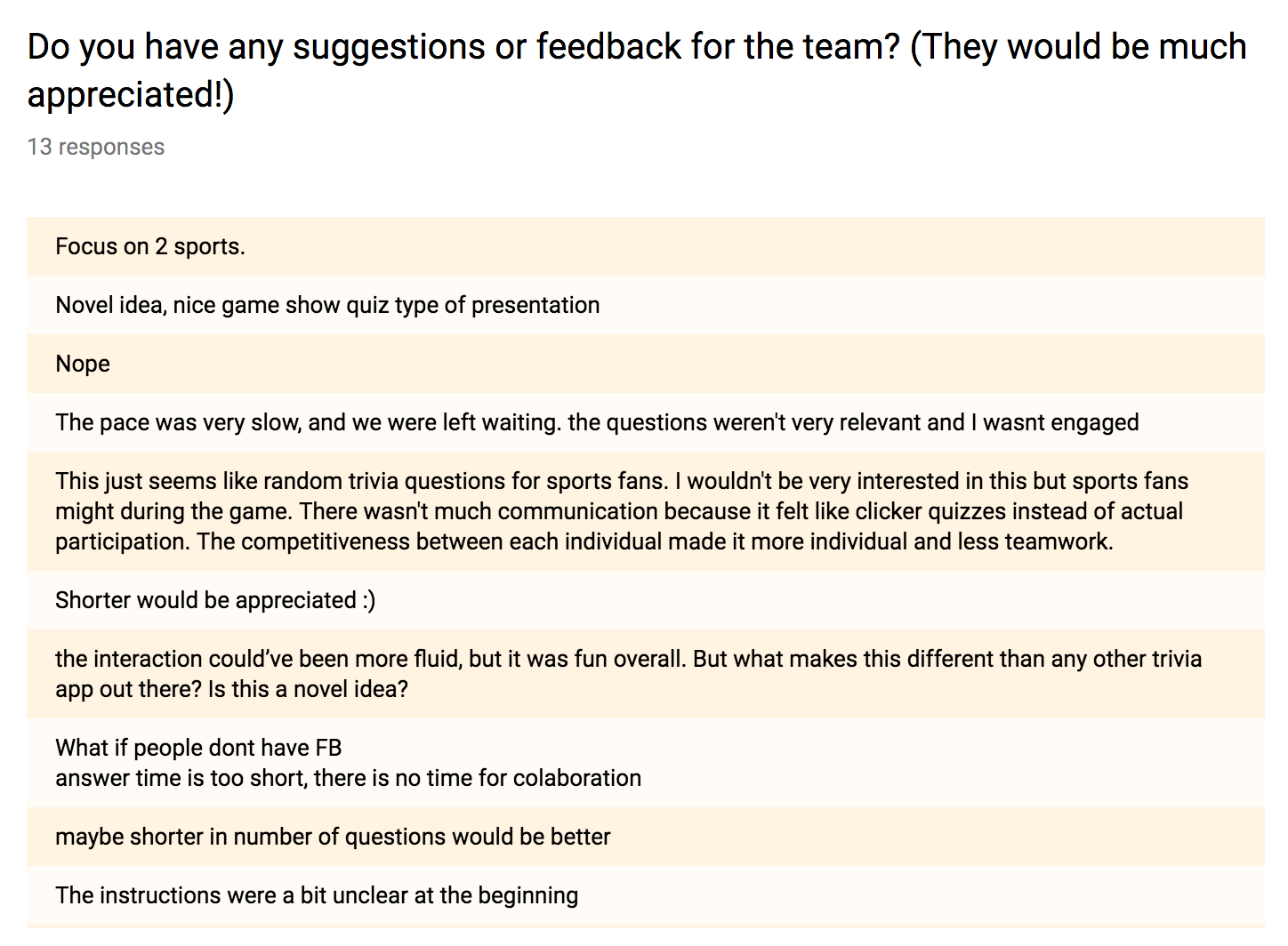
Task: Click 'The instructions were a bit unclear' response
Action: tap(646, 895)
